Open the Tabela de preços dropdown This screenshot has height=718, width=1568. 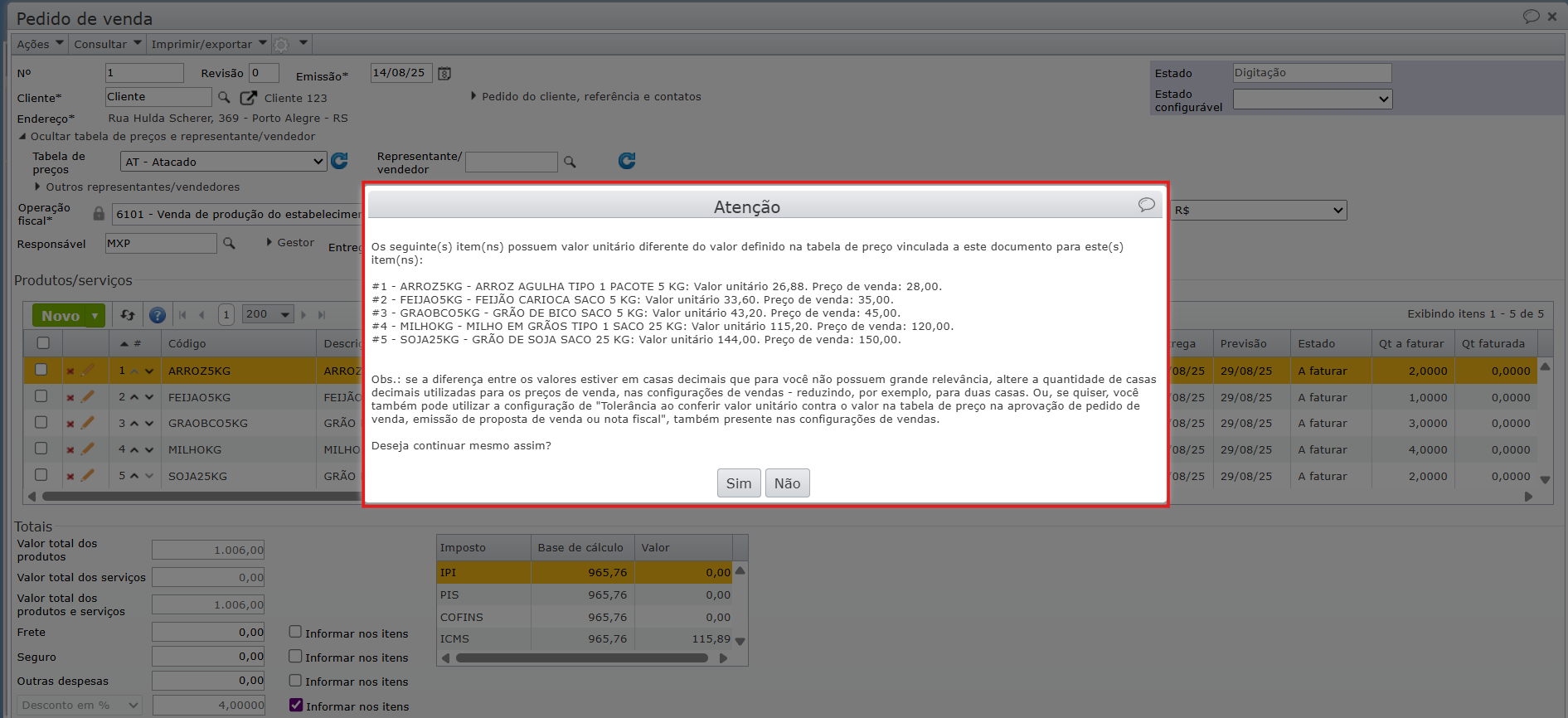pos(224,162)
